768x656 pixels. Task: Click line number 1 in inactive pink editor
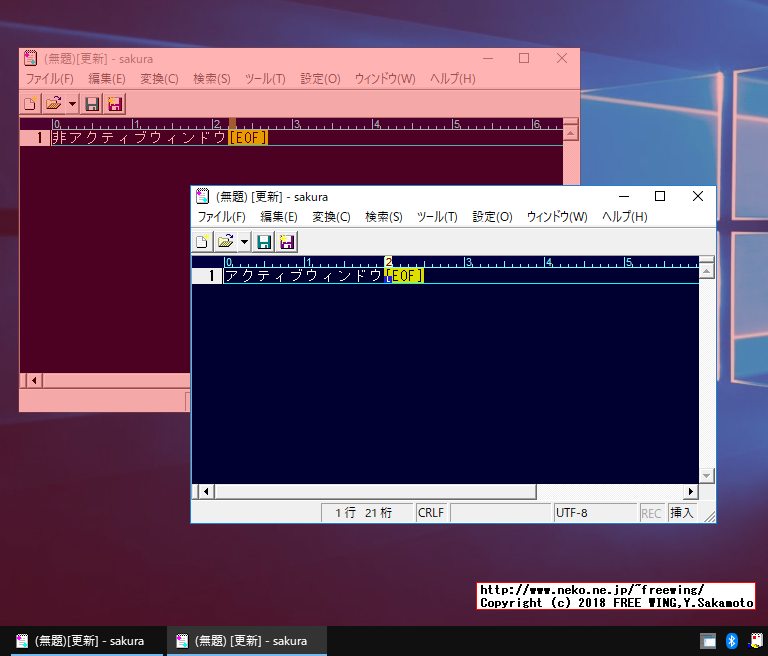tap(39, 138)
